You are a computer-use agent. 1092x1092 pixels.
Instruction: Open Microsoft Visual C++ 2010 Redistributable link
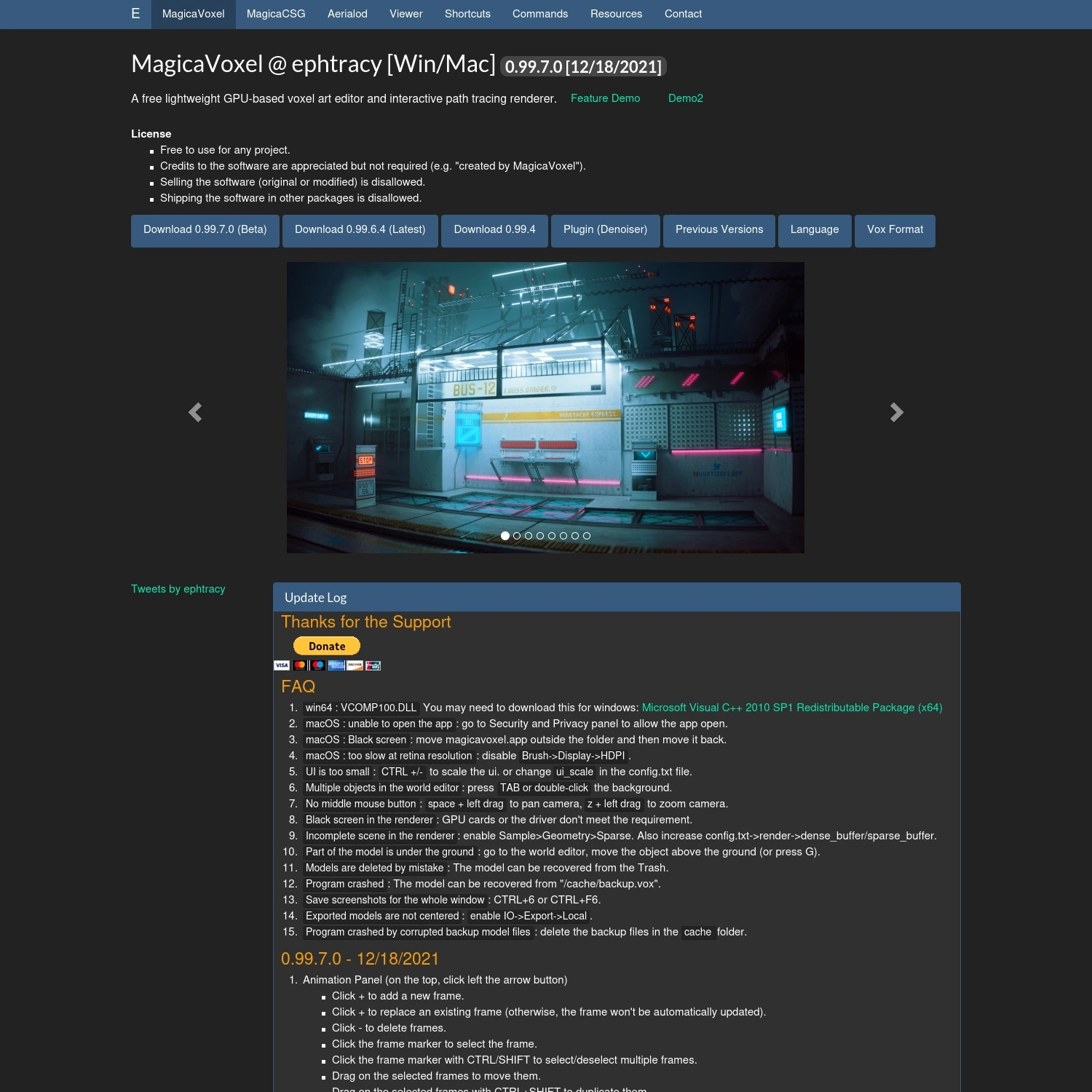pyautogui.click(x=792, y=708)
